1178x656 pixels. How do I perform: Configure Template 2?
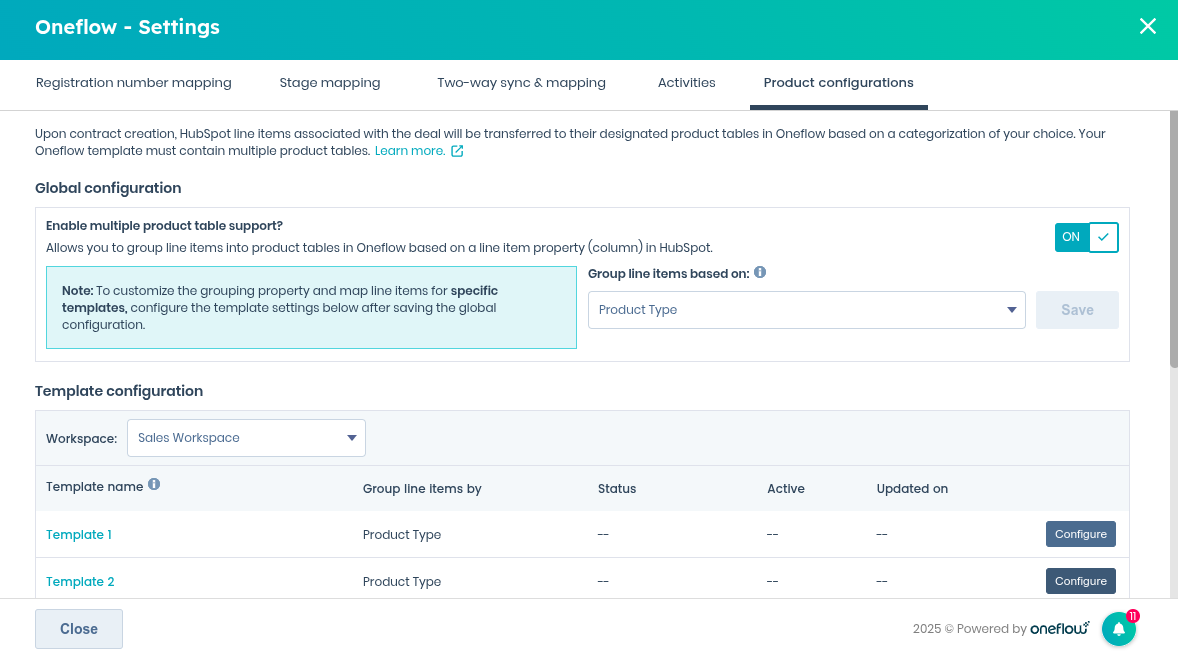tap(1080, 581)
